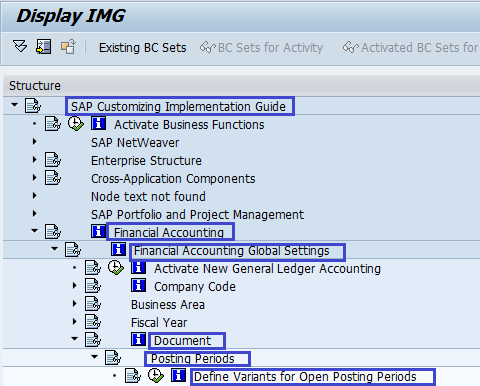This screenshot has width=480, height=386.
Task: Select Enterprise Structure entry
Action: pyautogui.click(x=146, y=161)
